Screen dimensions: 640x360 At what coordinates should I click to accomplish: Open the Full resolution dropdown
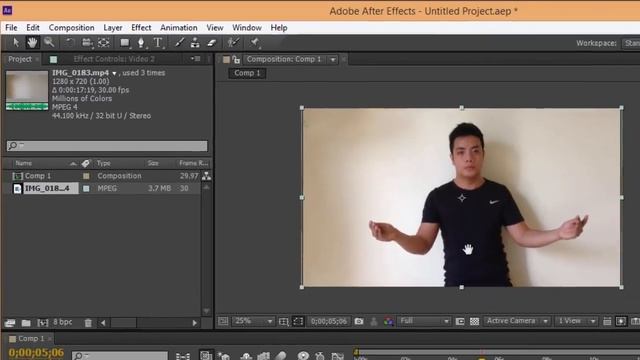pos(424,321)
